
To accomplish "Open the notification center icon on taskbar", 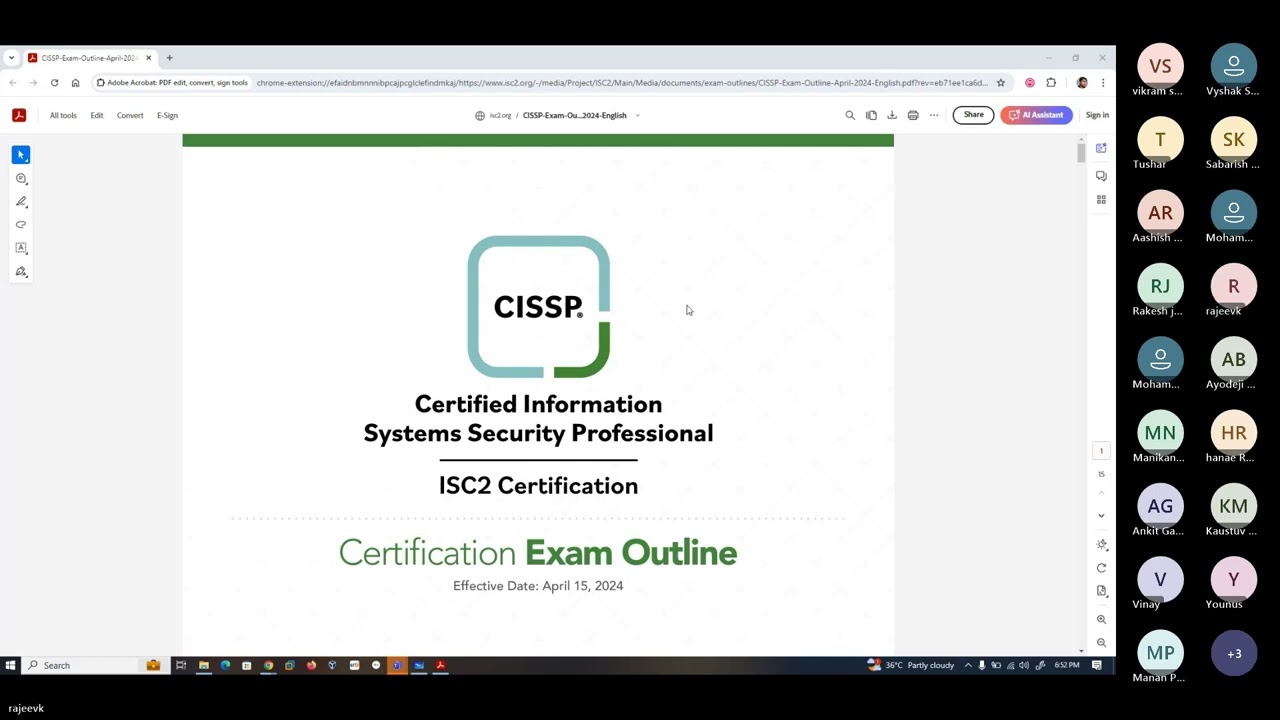I will coord(1097,665).
